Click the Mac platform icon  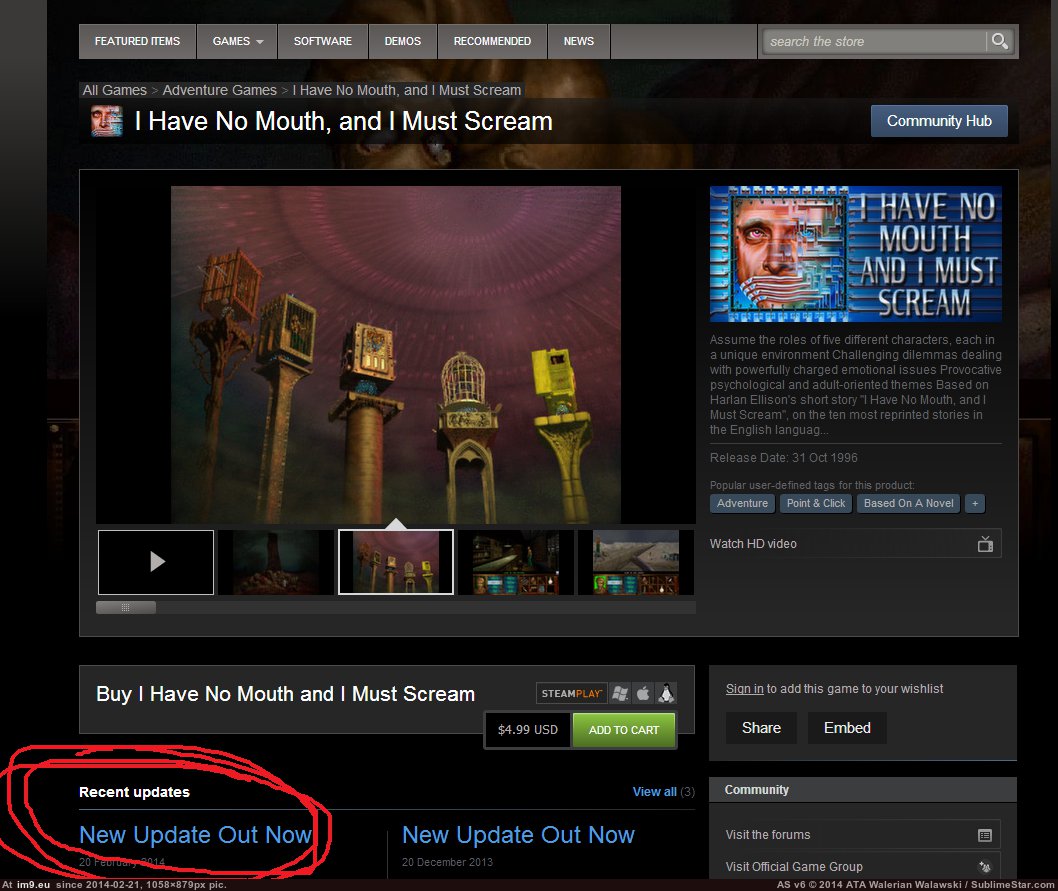pos(643,693)
